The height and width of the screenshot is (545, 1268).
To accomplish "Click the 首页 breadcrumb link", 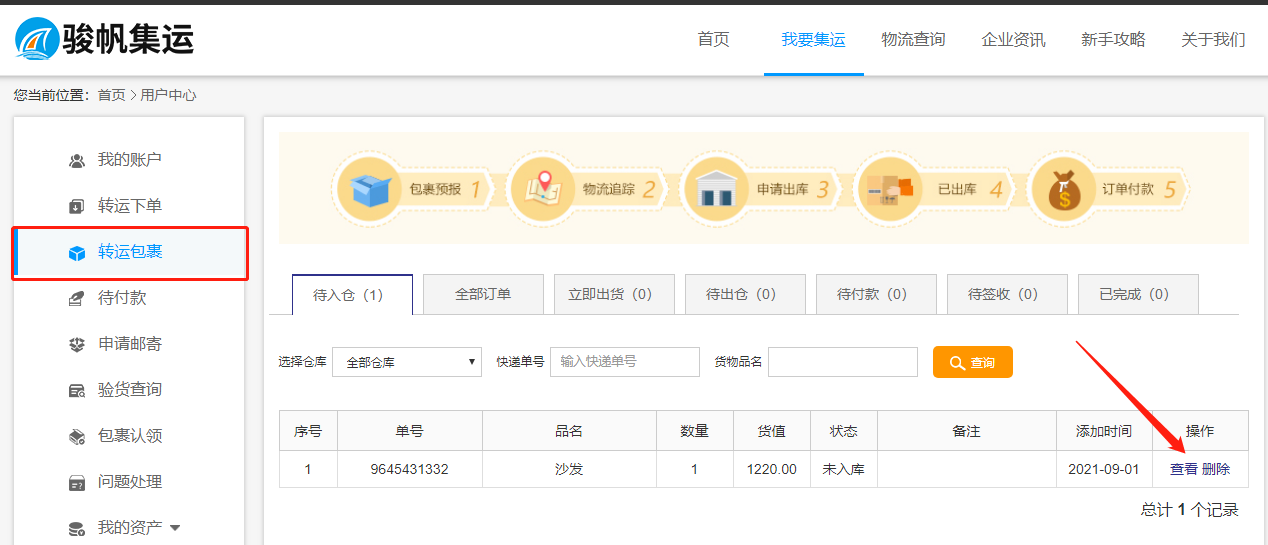I will 111,95.
